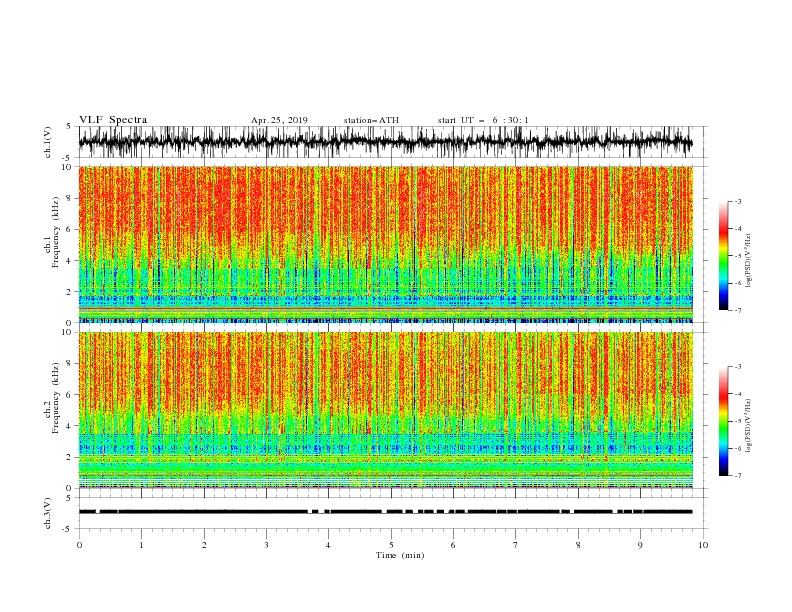Click the "8" tick on Time axis
This screenshot has width=792, height=612.
(x=578, y=545)
